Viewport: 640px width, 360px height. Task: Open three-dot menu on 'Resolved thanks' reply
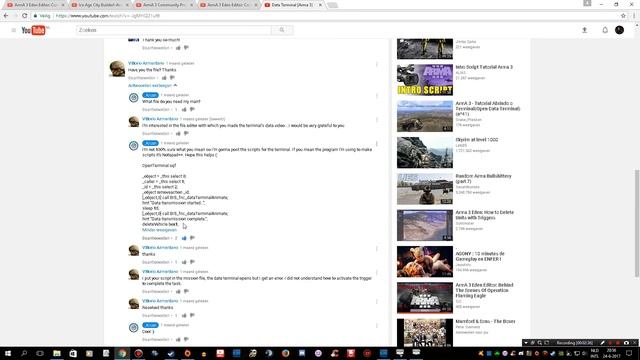(x=377, y=302)
